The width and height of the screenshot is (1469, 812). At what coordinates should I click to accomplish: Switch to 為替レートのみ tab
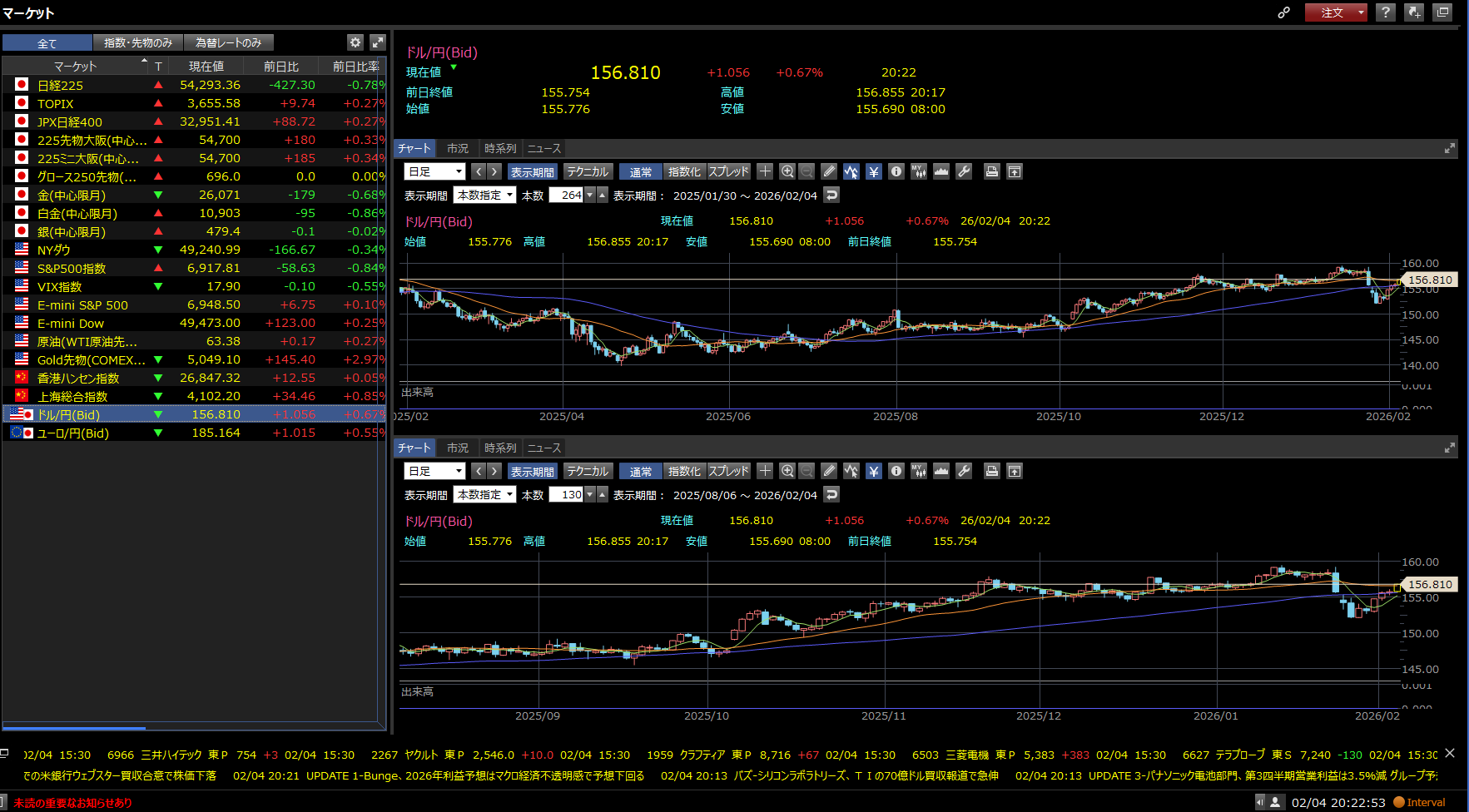(x=228, y=42)
